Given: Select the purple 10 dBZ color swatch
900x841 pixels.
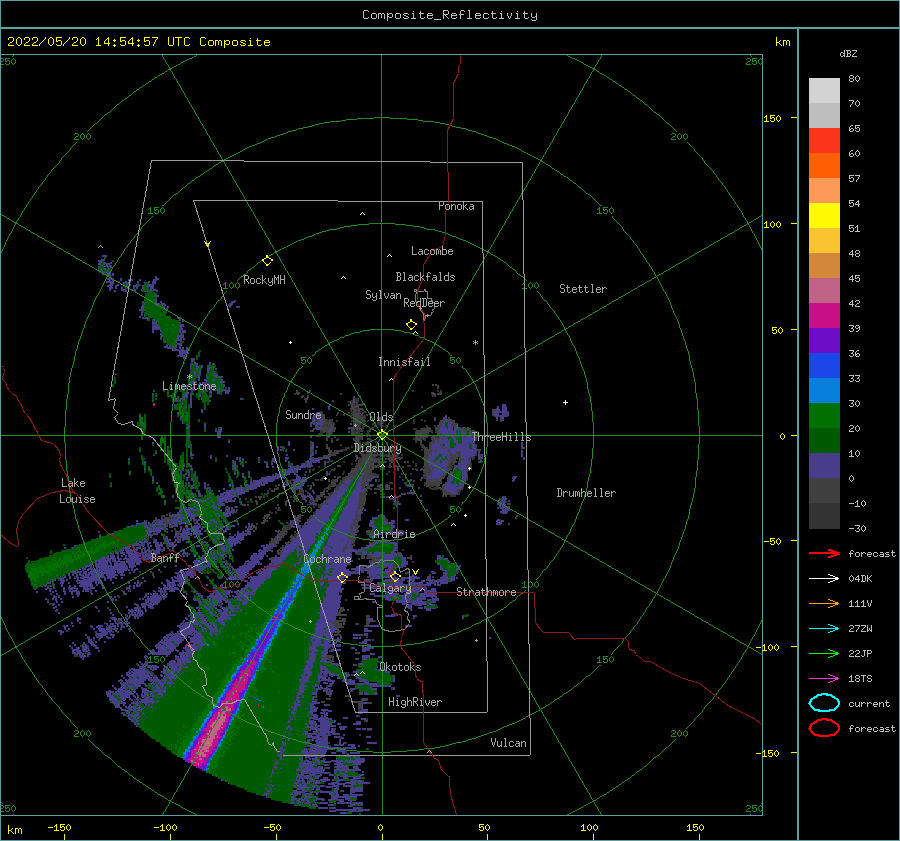Looking at the screenshot, I should [824, 465].
